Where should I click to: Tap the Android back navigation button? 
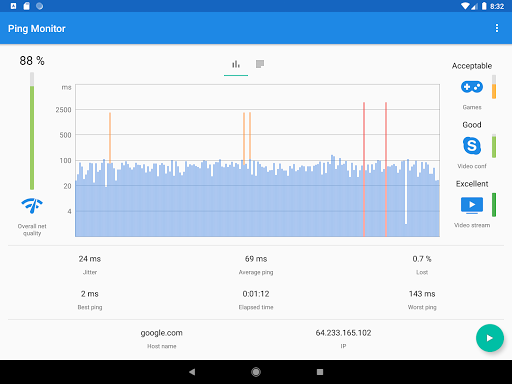[192, 372]
